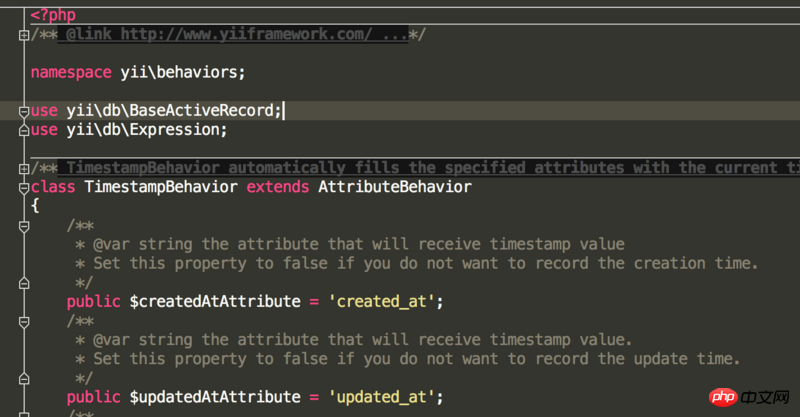Click the AttributeBehavior parent class name
Screen dimensions: 800x417
pos(395,187)
